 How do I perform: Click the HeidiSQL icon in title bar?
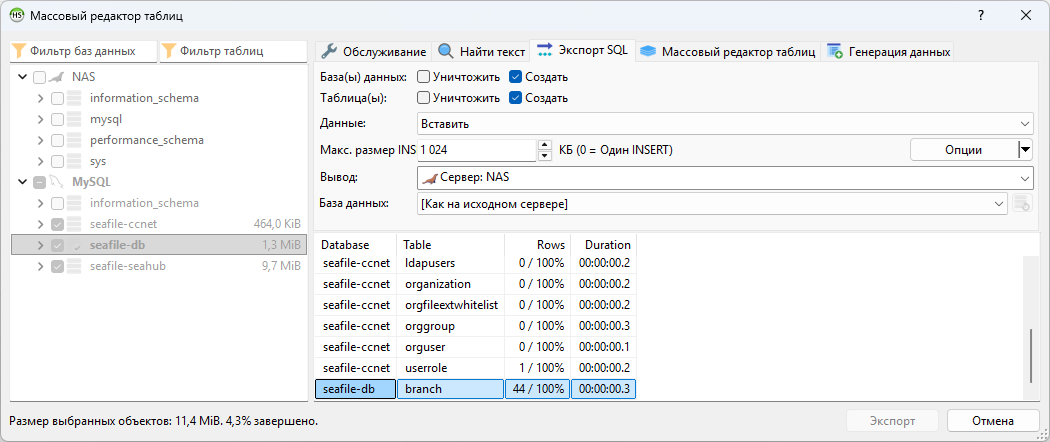click(15, 15)
